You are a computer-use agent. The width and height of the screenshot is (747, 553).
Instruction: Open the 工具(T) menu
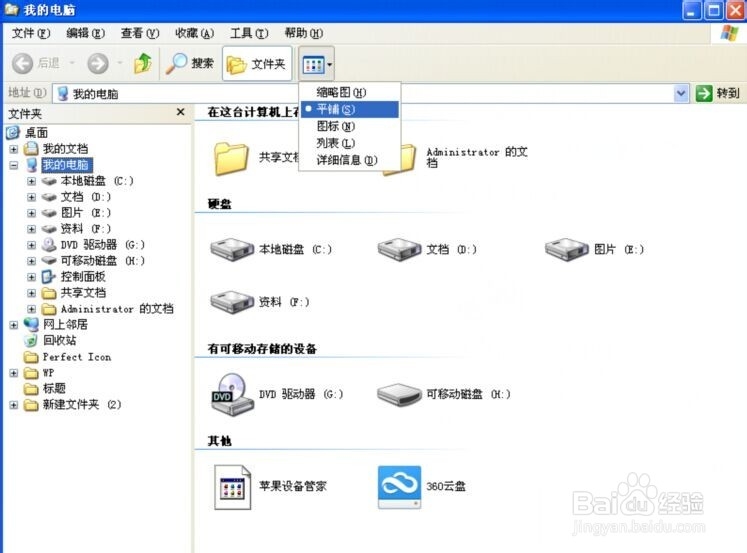coord(249,33)
